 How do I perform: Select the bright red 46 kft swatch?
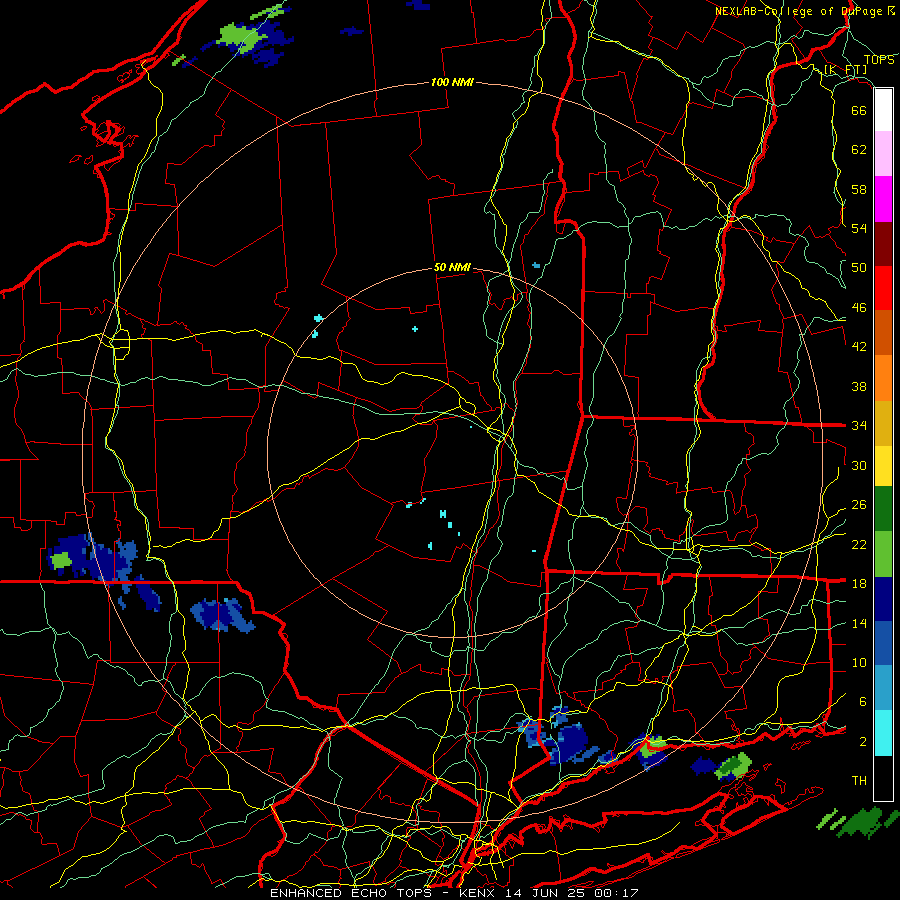[x=883, y=288]
